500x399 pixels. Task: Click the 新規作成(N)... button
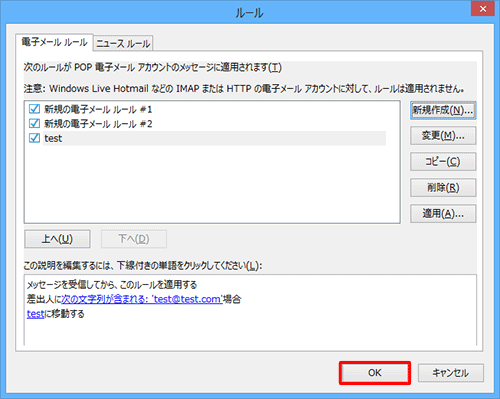click(443, 110)
